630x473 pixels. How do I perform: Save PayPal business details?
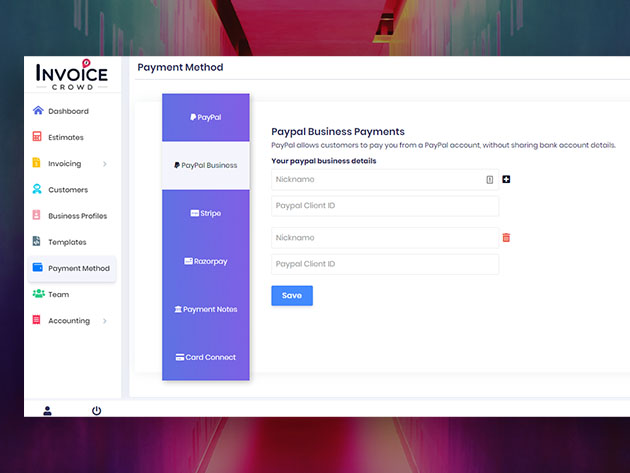coord(292,296)
